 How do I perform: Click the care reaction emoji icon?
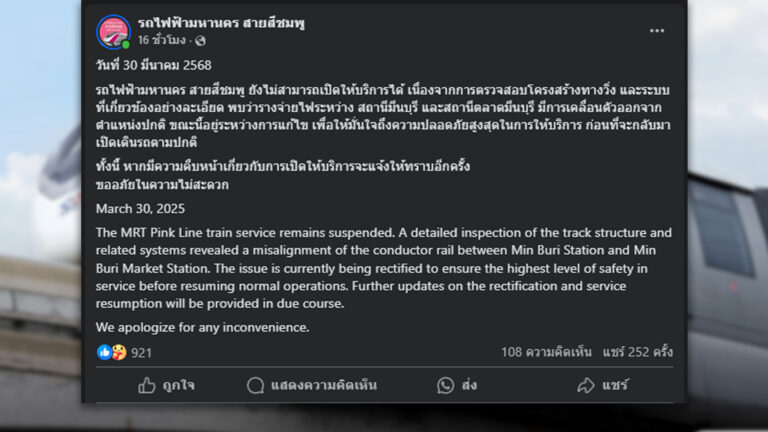point(118,352)
